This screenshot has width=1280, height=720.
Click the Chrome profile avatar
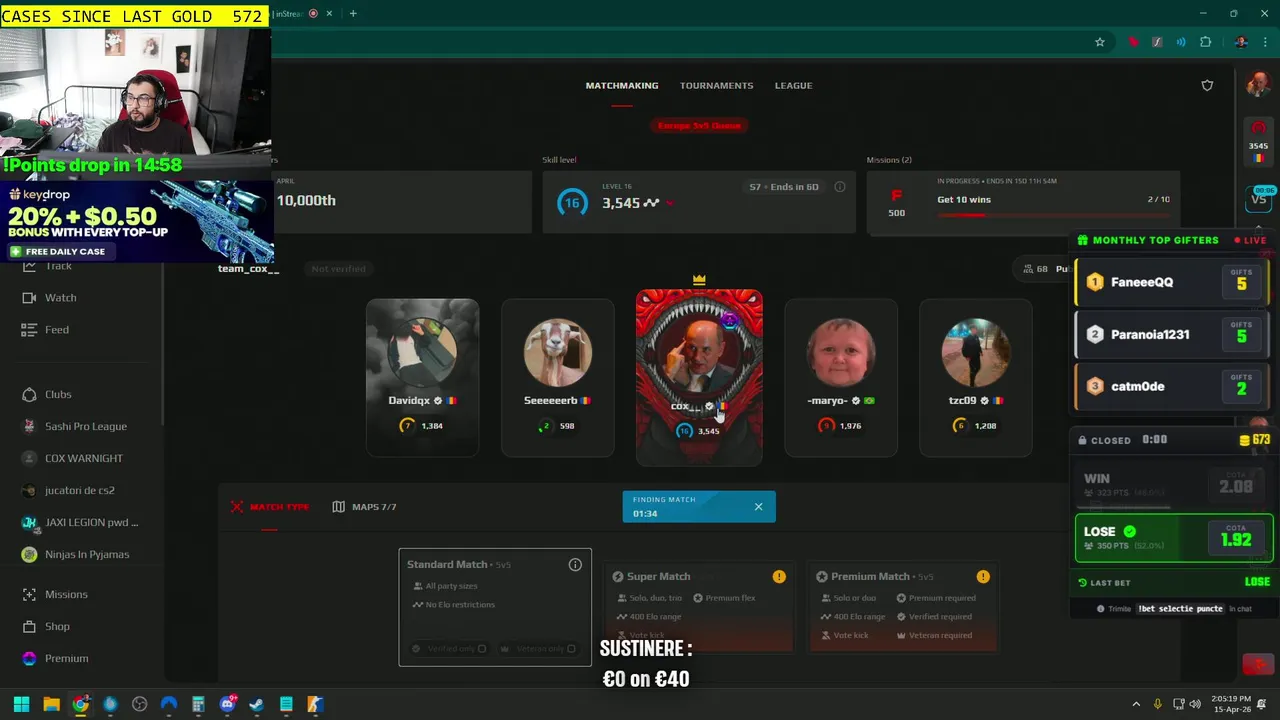[1241, 42]
